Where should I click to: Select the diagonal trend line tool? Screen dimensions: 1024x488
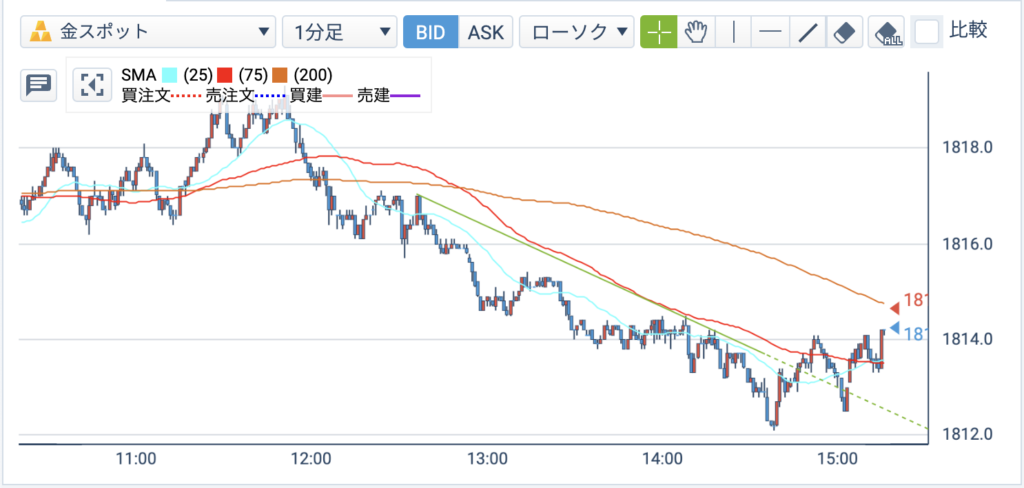[x=808, y=32]
